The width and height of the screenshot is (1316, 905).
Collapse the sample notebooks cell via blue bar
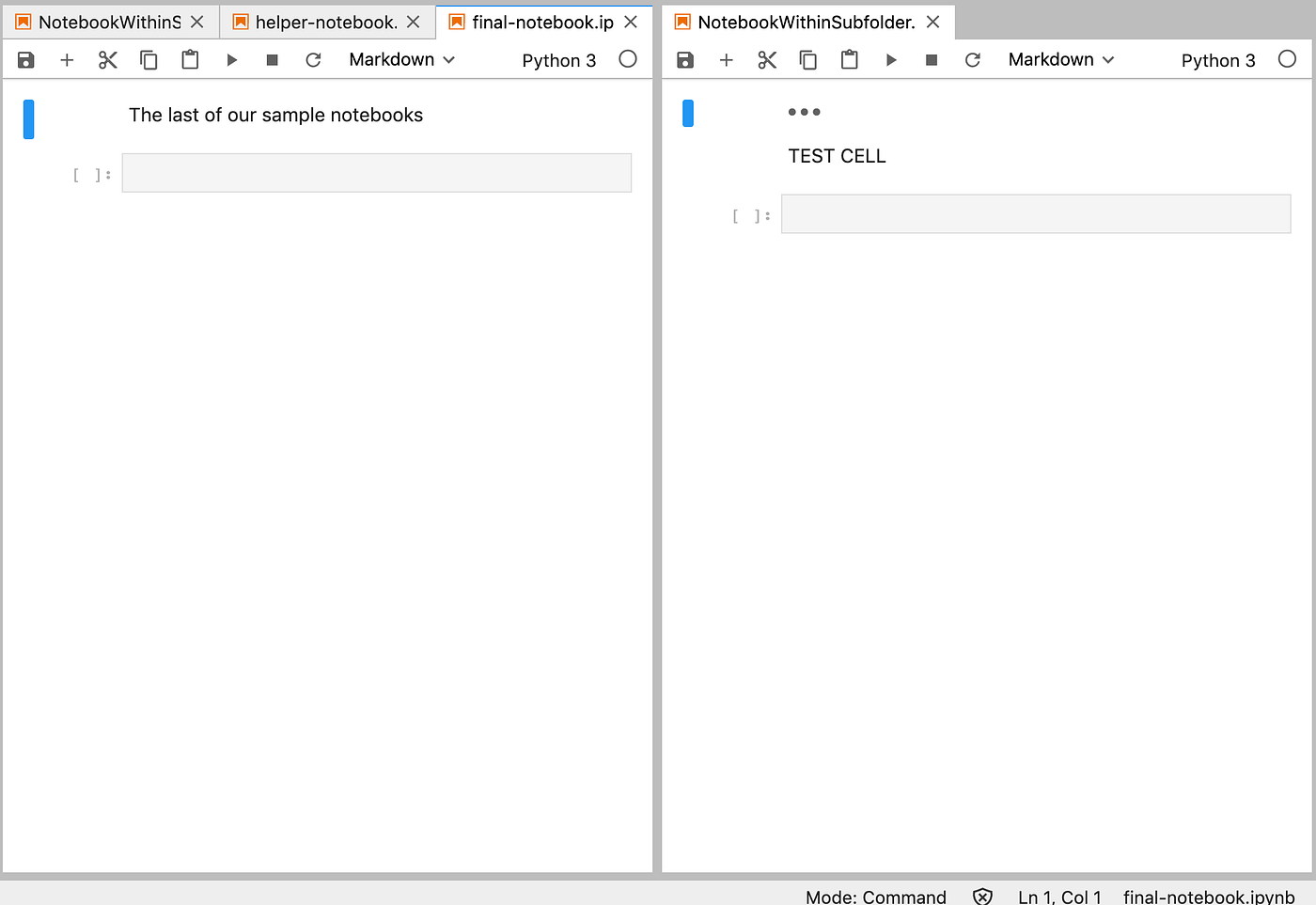[x=28, y=118]
